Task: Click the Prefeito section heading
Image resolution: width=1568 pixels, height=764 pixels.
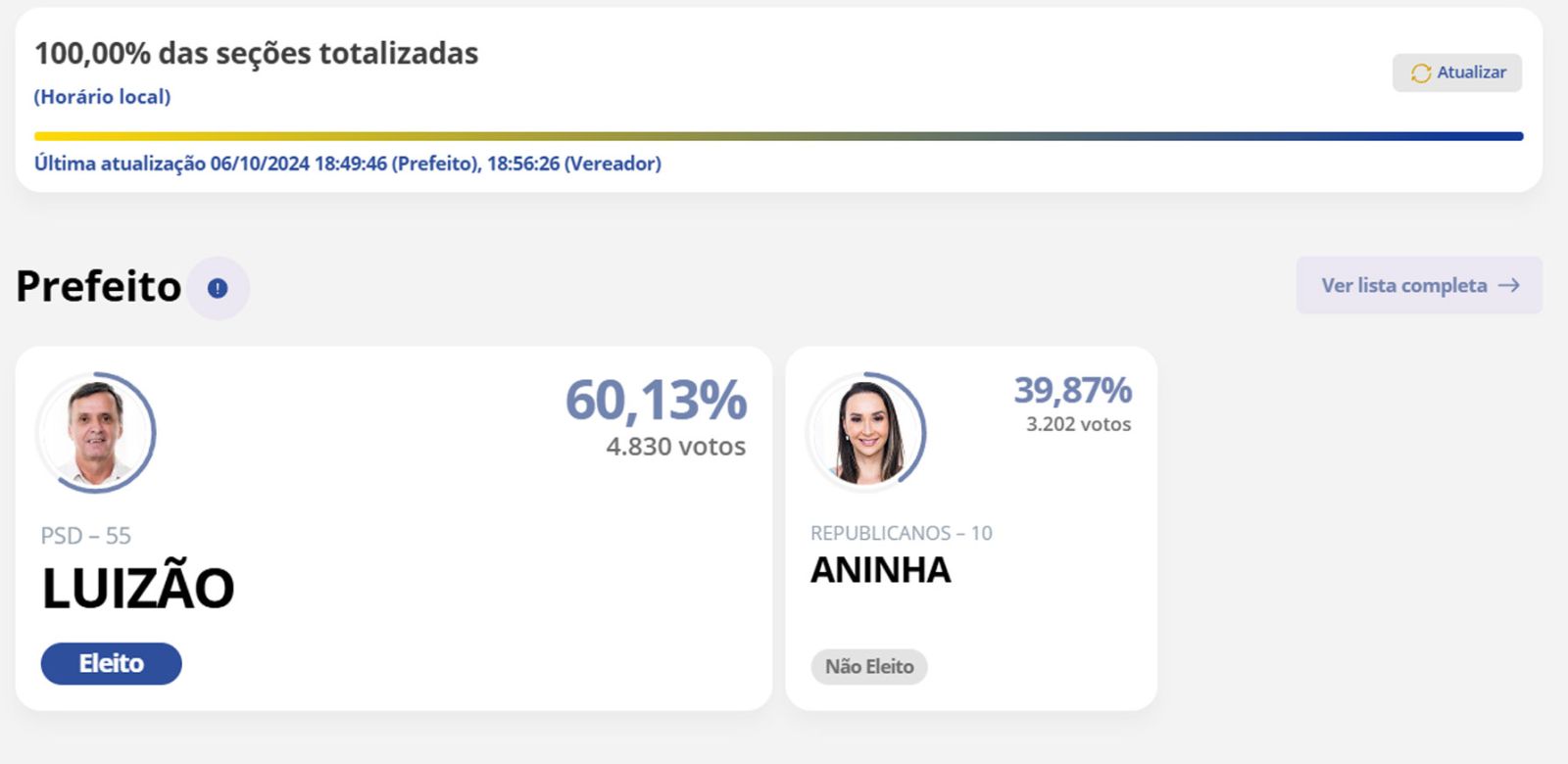Action: [98, 286]
